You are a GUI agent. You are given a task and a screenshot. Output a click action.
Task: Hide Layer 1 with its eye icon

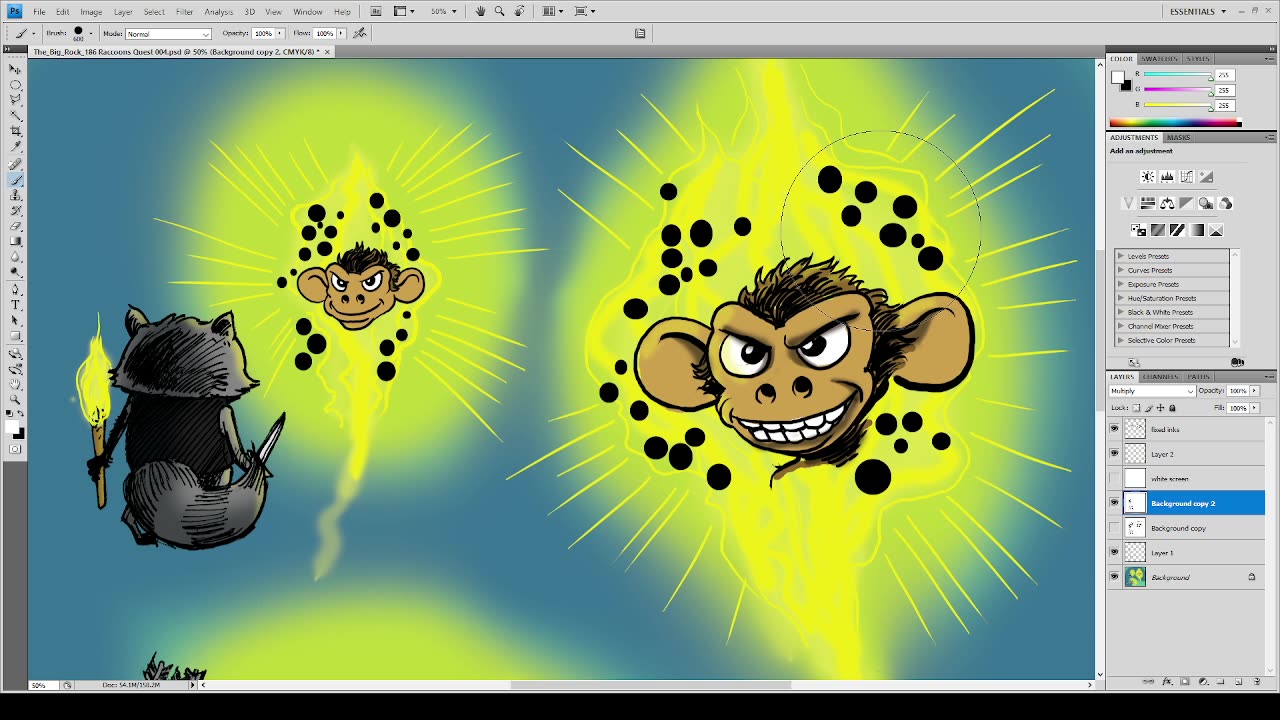click(1114, 552)
